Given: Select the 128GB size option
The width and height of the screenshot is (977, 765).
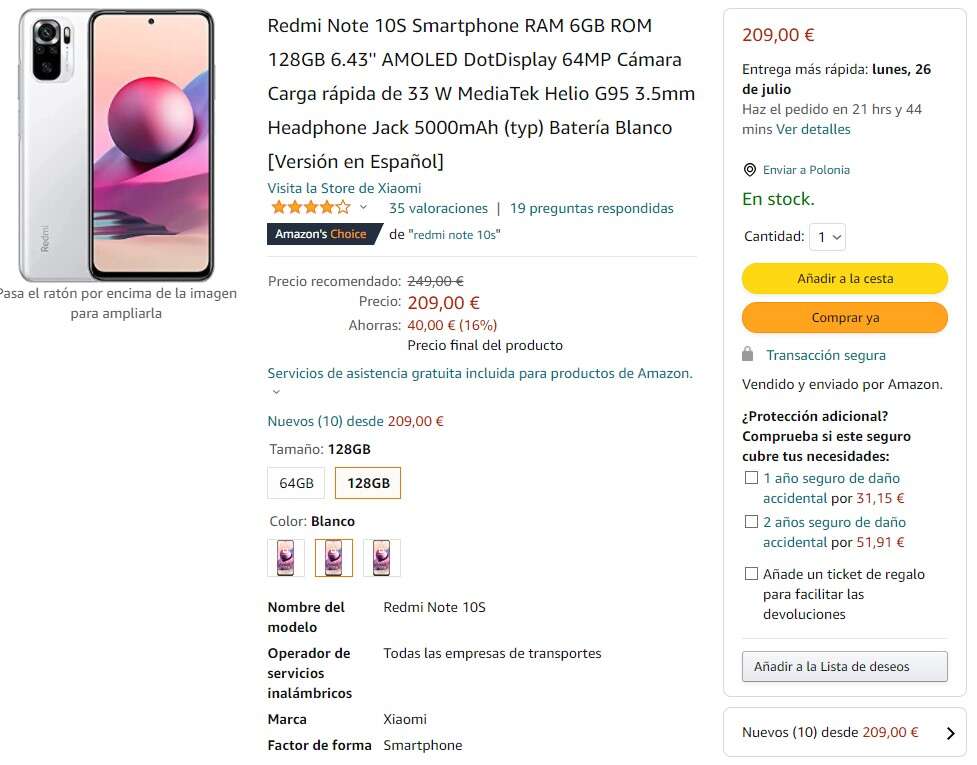Looking at the screenshot, I should click(x=368, y=483).
